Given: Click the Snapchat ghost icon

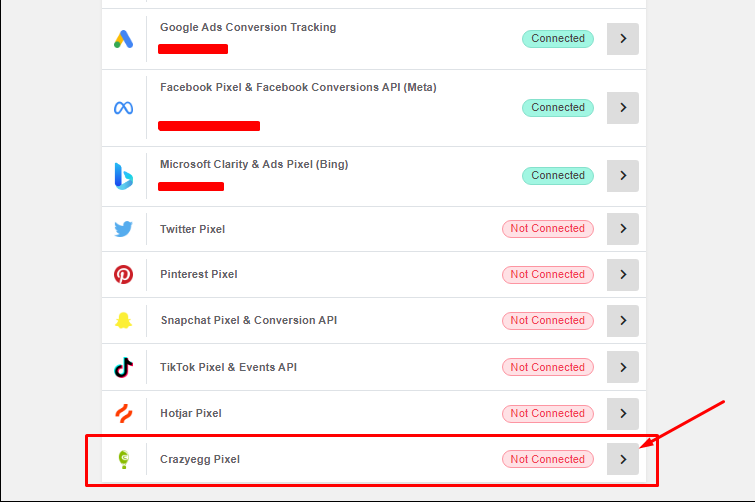Looking at the screenshot, I should (123, 321).
